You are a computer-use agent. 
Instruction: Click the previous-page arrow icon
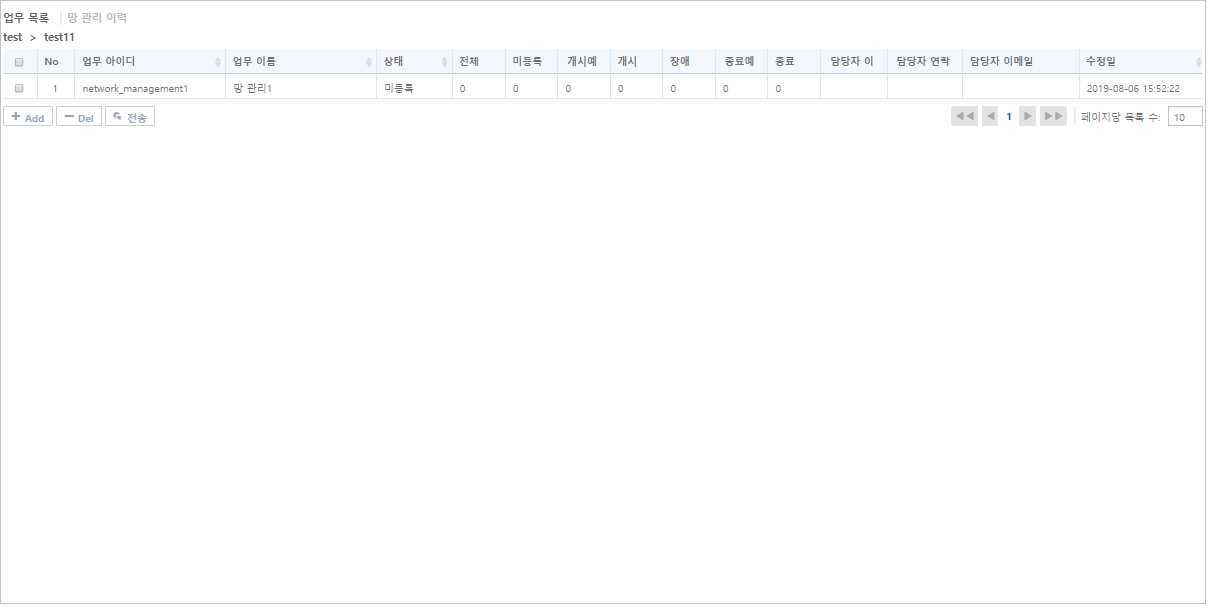[989, 116]
